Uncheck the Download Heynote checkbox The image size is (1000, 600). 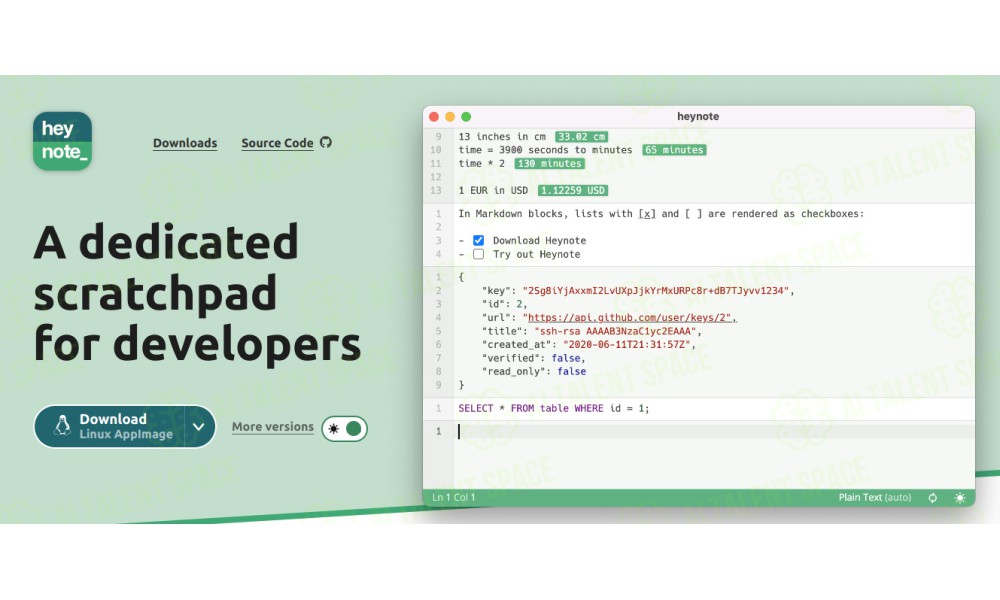point(478,240)
